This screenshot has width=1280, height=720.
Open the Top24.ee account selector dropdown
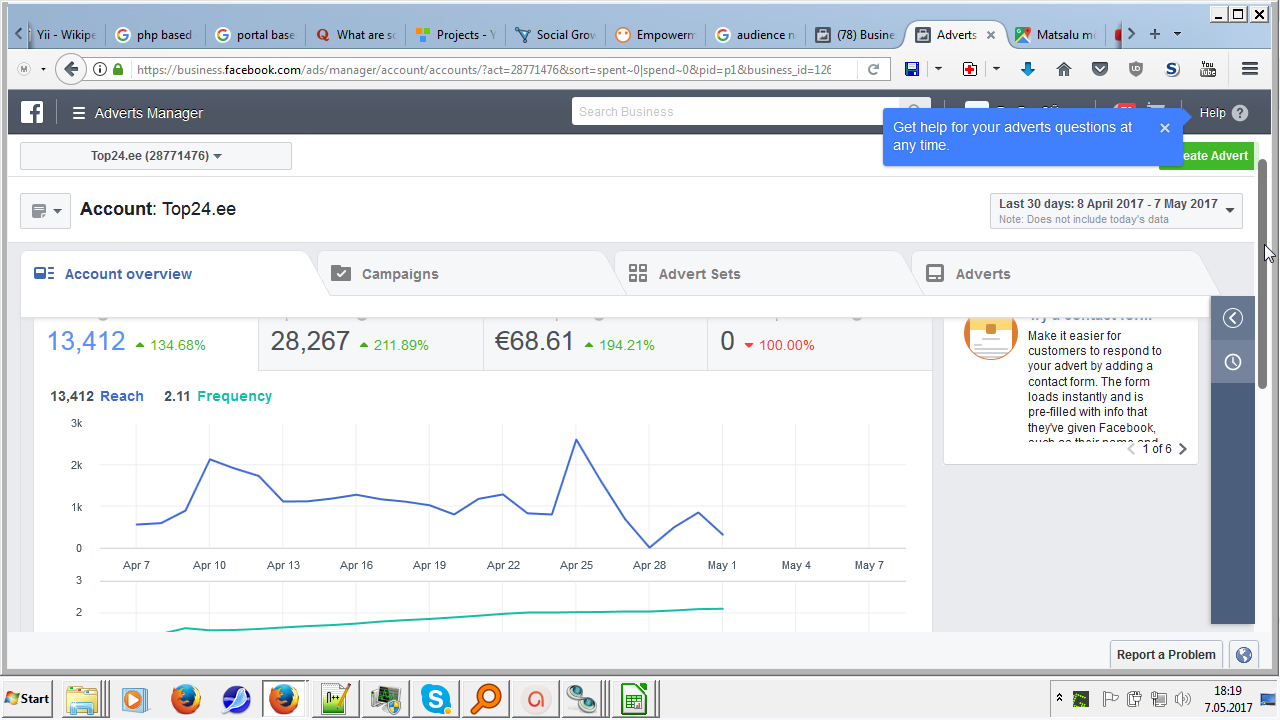(156, 156)
